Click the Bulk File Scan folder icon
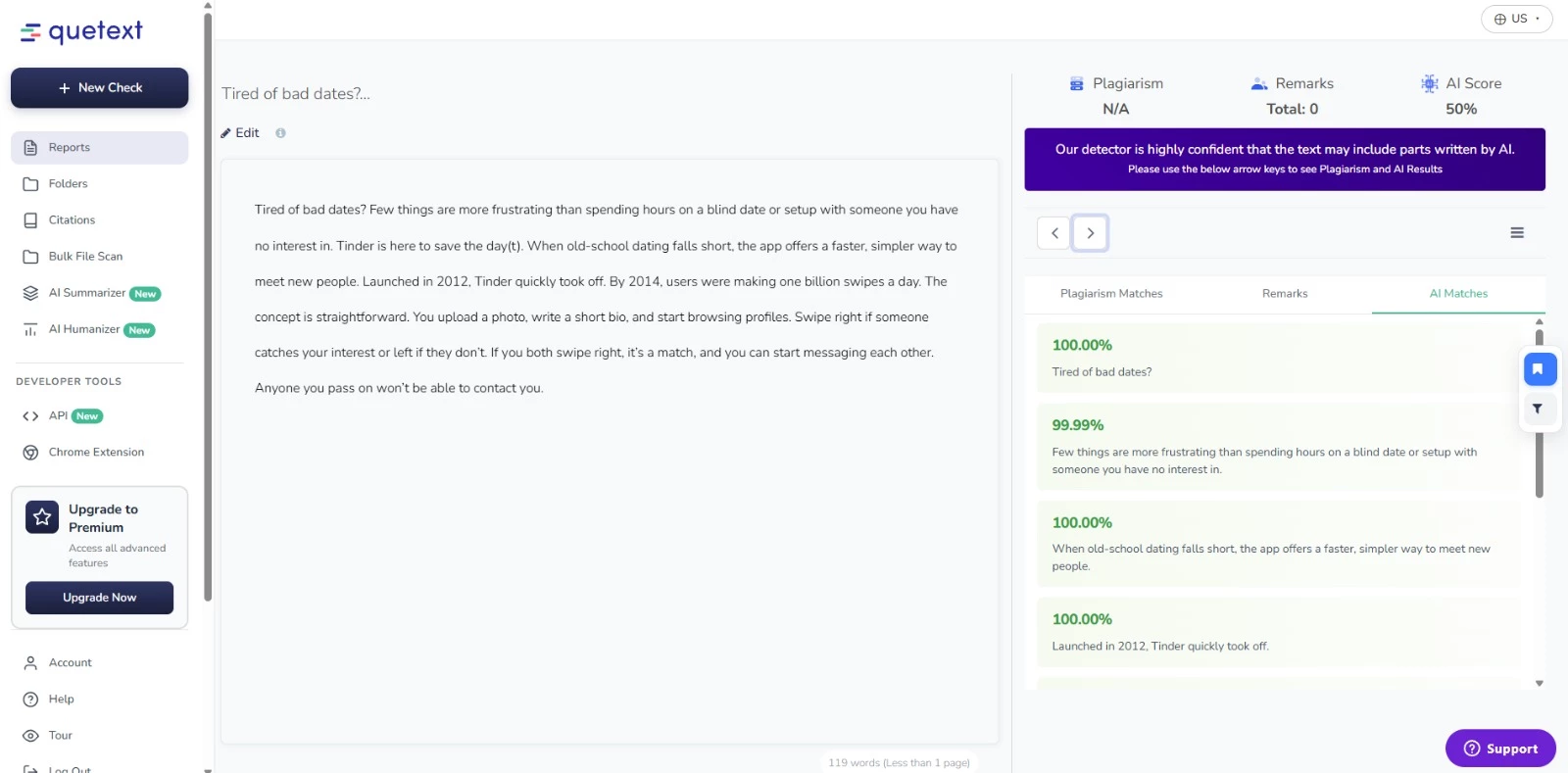The width and height of the screenshot is (1568, 773). pos(30,257)
